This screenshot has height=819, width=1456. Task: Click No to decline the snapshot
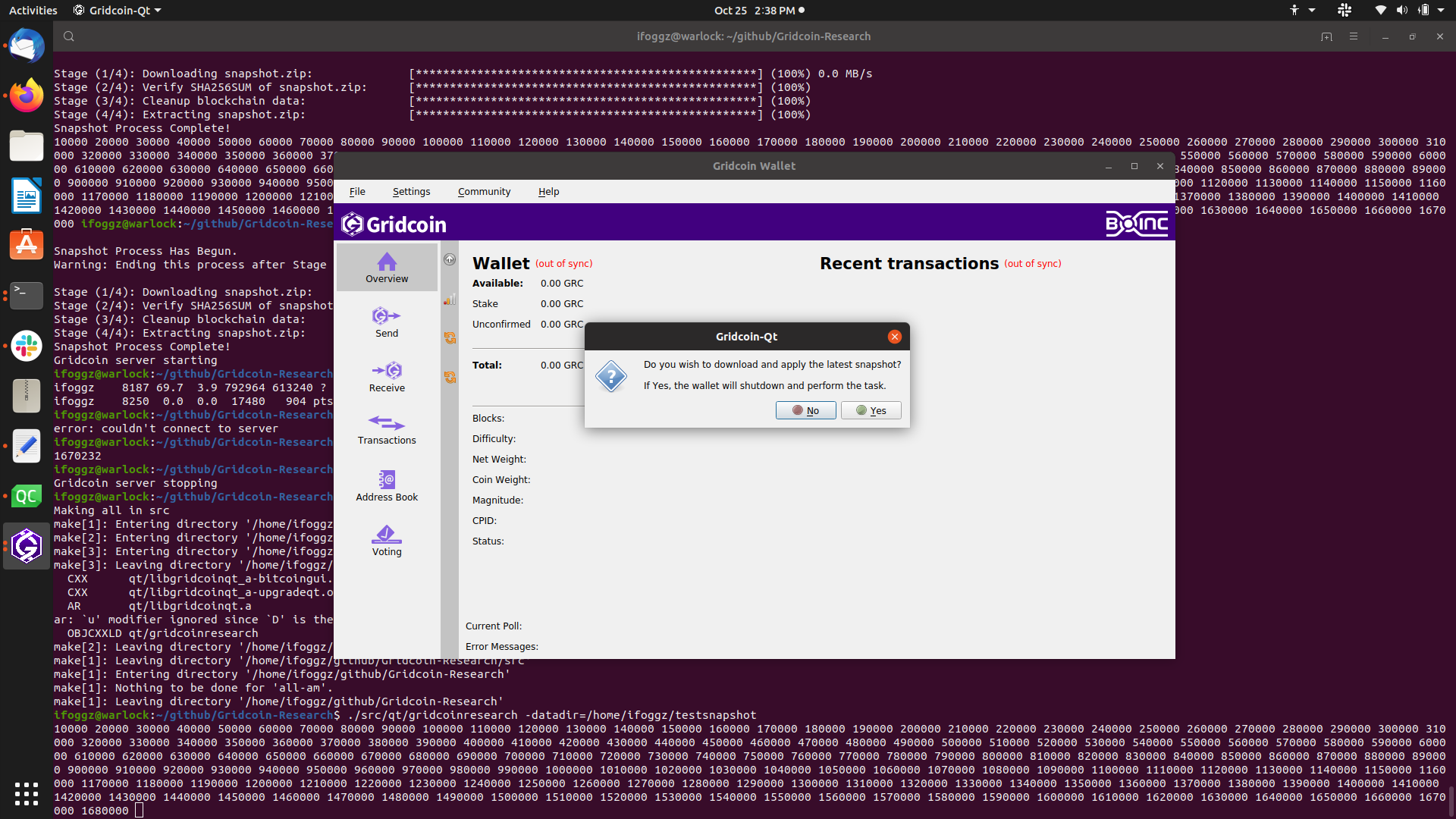tap(805, 410)
